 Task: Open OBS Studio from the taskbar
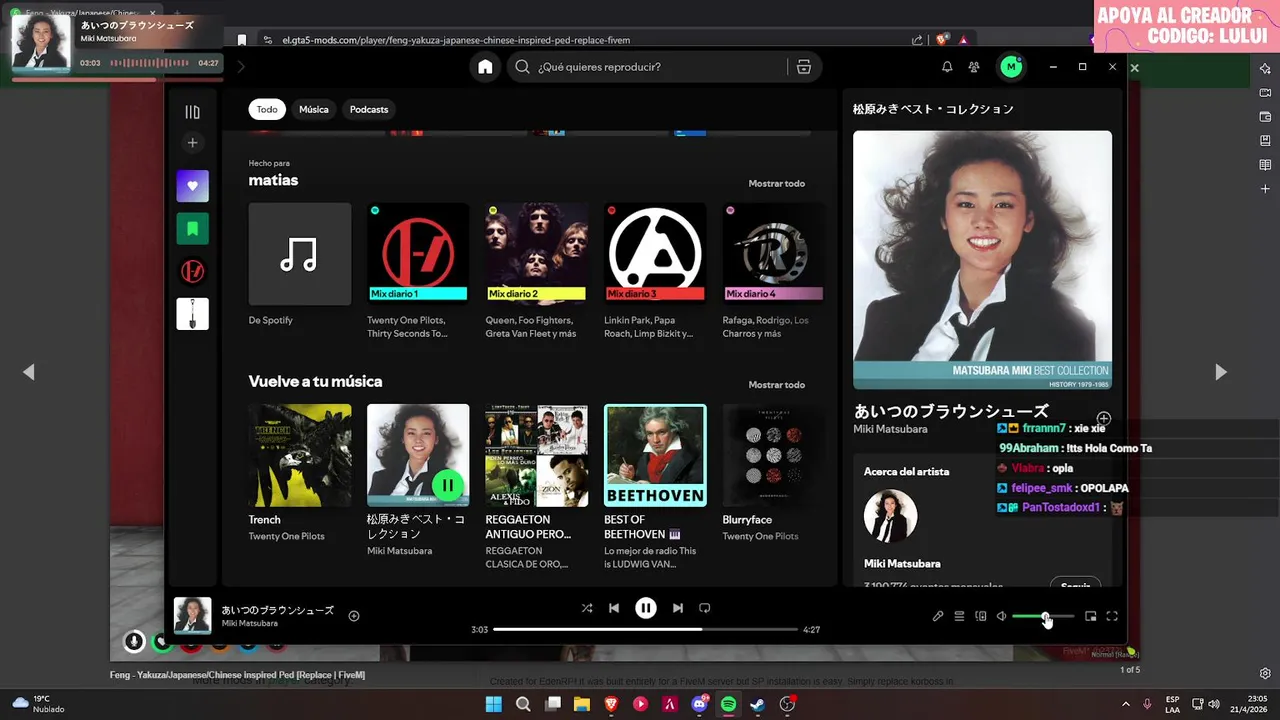(788, 704)
